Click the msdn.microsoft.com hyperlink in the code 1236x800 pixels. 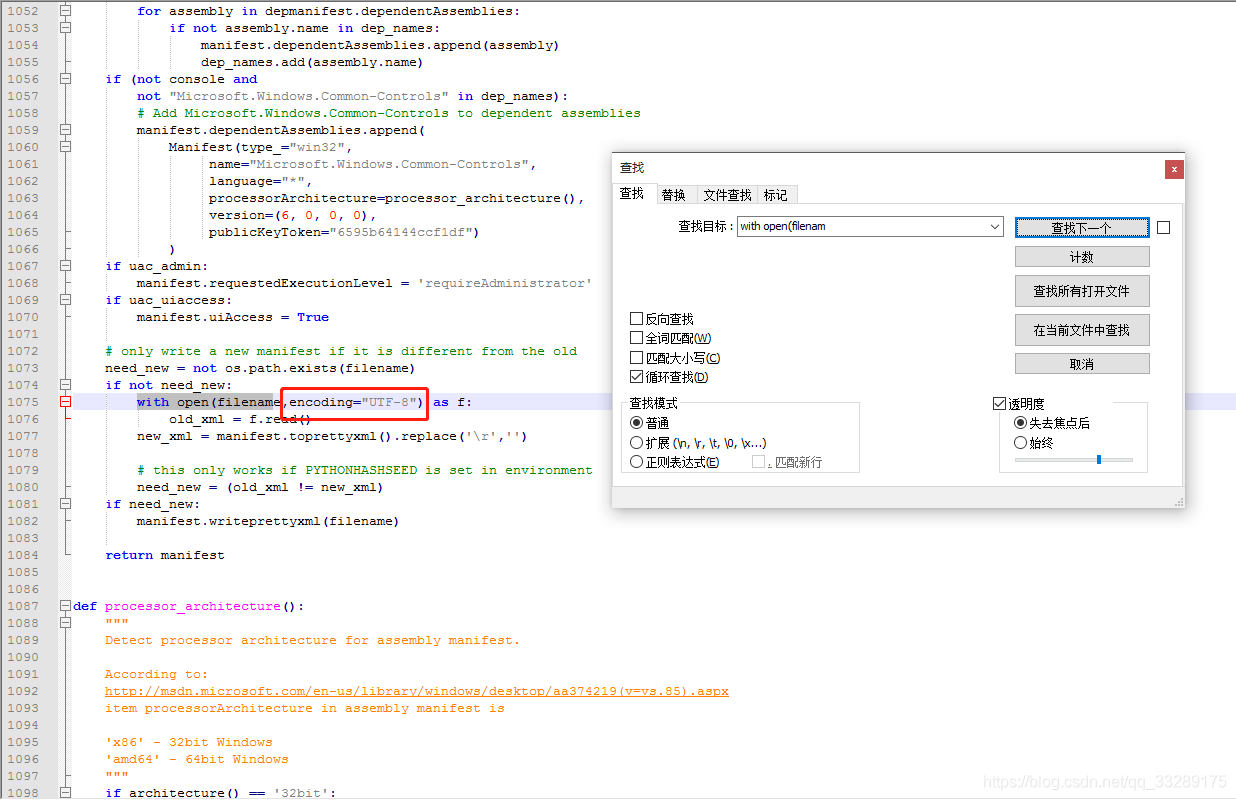[416, 691]
